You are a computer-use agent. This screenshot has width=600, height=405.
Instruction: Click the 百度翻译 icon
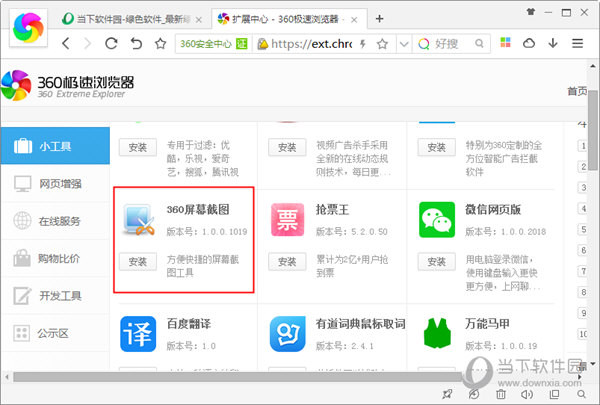click(138, 334)
